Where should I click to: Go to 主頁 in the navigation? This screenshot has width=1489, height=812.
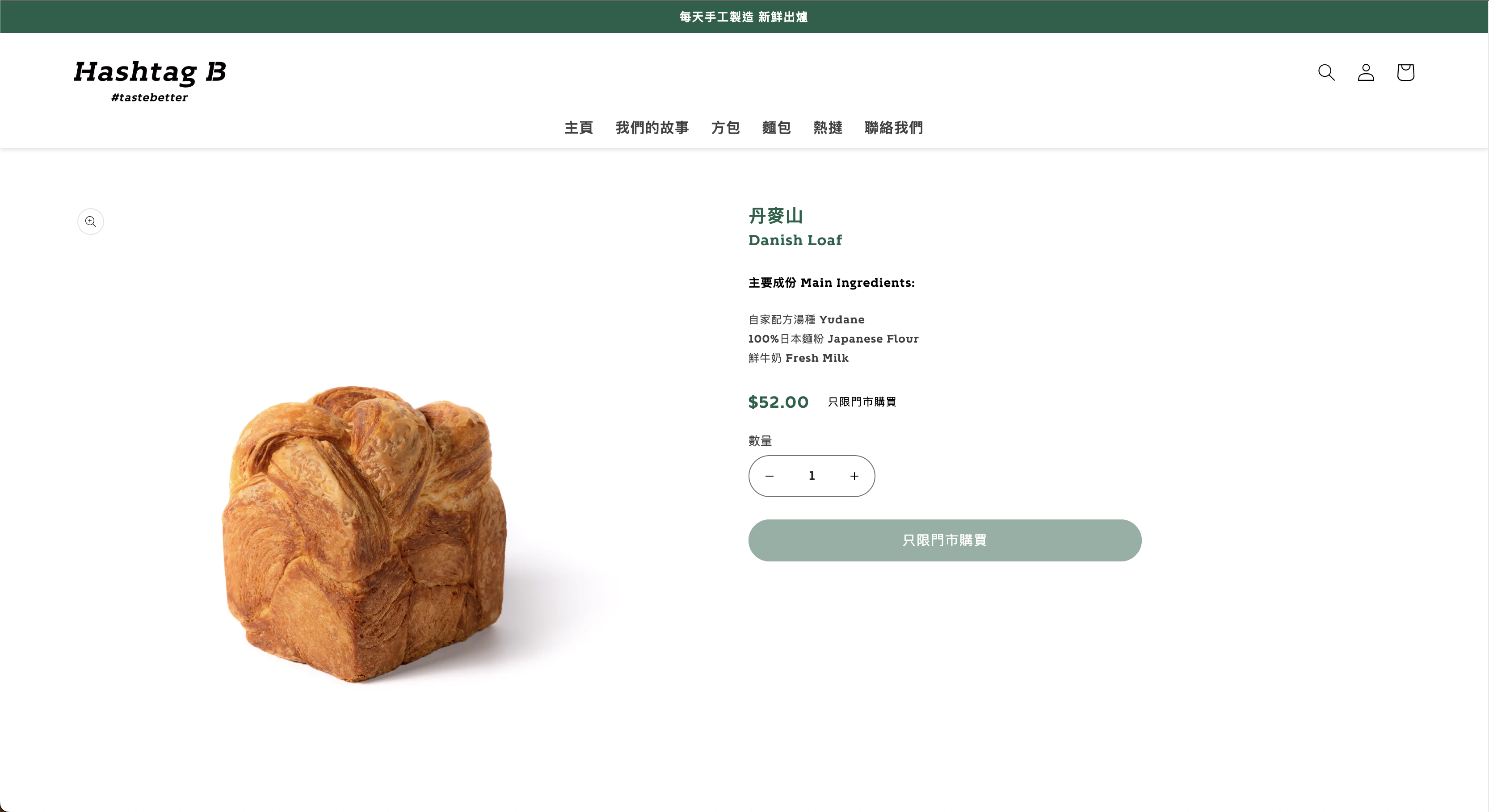click(x=579, y=128)
